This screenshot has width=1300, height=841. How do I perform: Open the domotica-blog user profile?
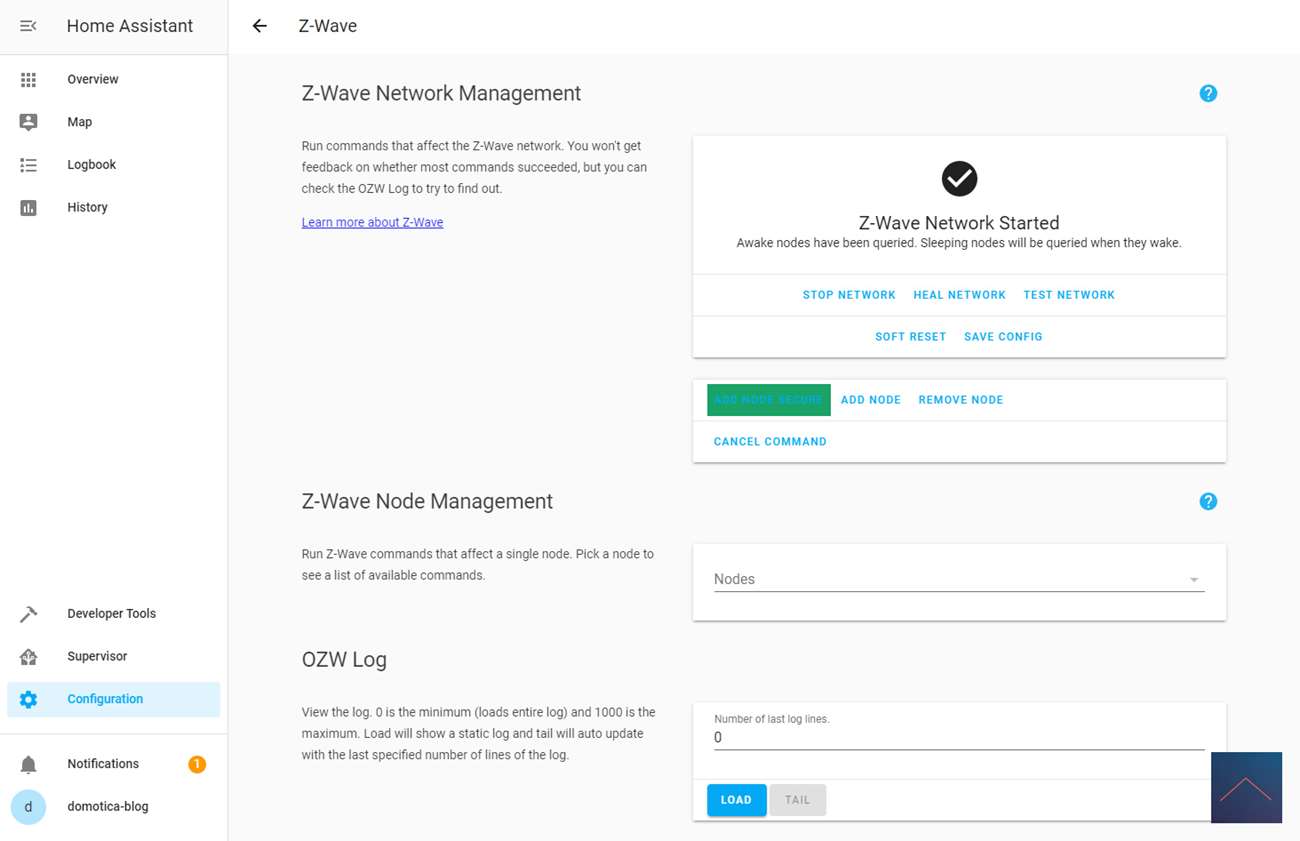click(x=107, y=806)
